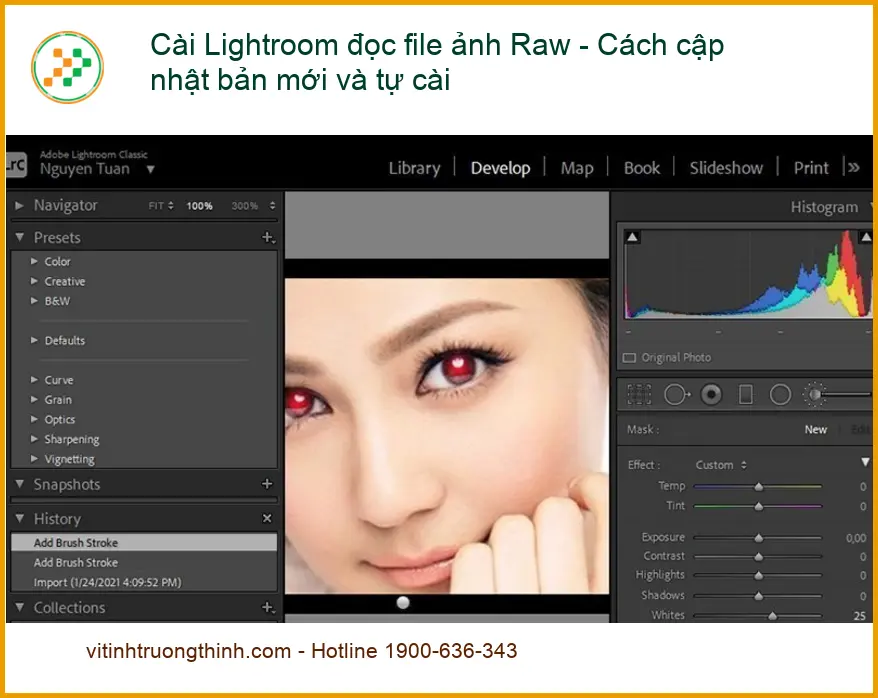Open the Navigator FIT zoom dropdown
This screenshot has width=878, height=698.
coord(161,206)
